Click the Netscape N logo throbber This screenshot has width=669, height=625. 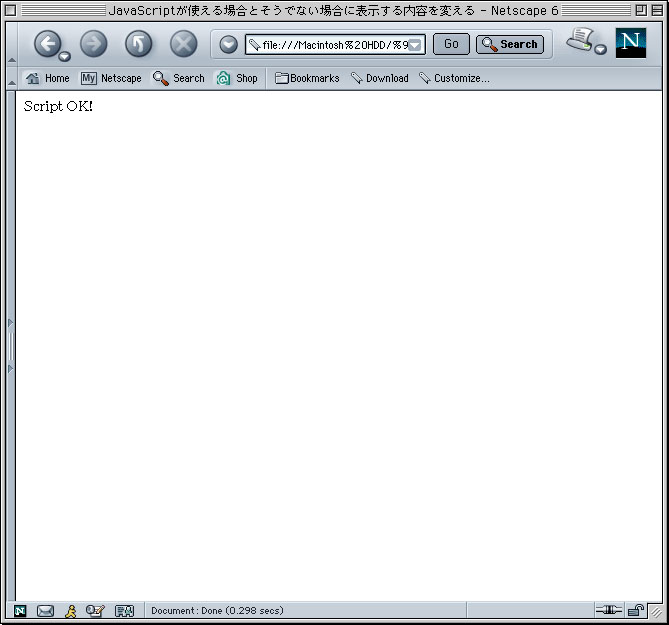pyautogui.click(x=631, y=43)
